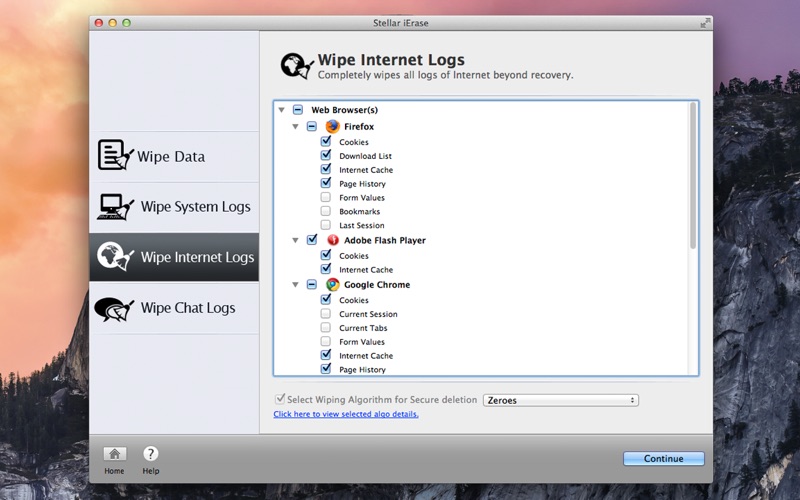The width and height of the screenshot is (800, 500).
Task: Open the Wipe Data section
Action: point(174,156)
